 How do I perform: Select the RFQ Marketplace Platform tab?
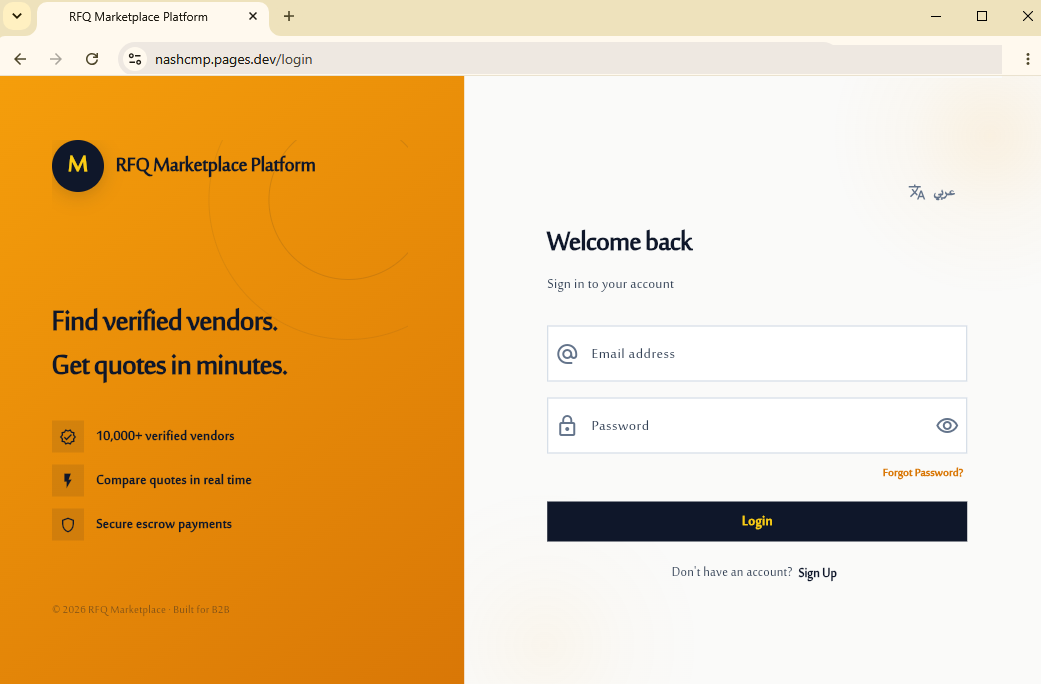pyautogui.click(x=153, y=18)
